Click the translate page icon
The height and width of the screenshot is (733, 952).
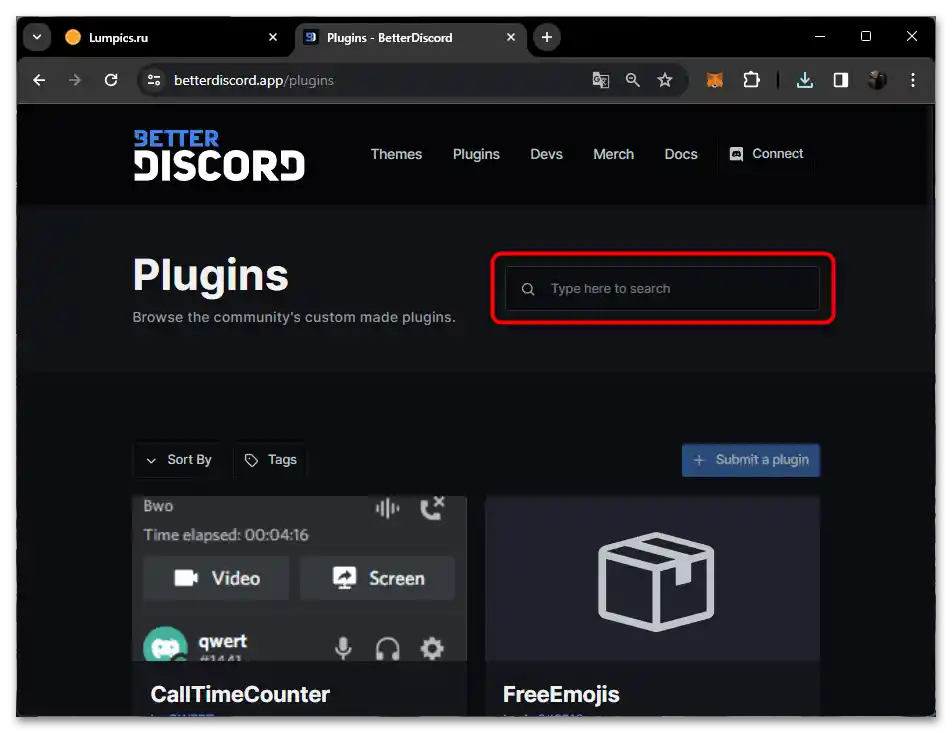600,80
